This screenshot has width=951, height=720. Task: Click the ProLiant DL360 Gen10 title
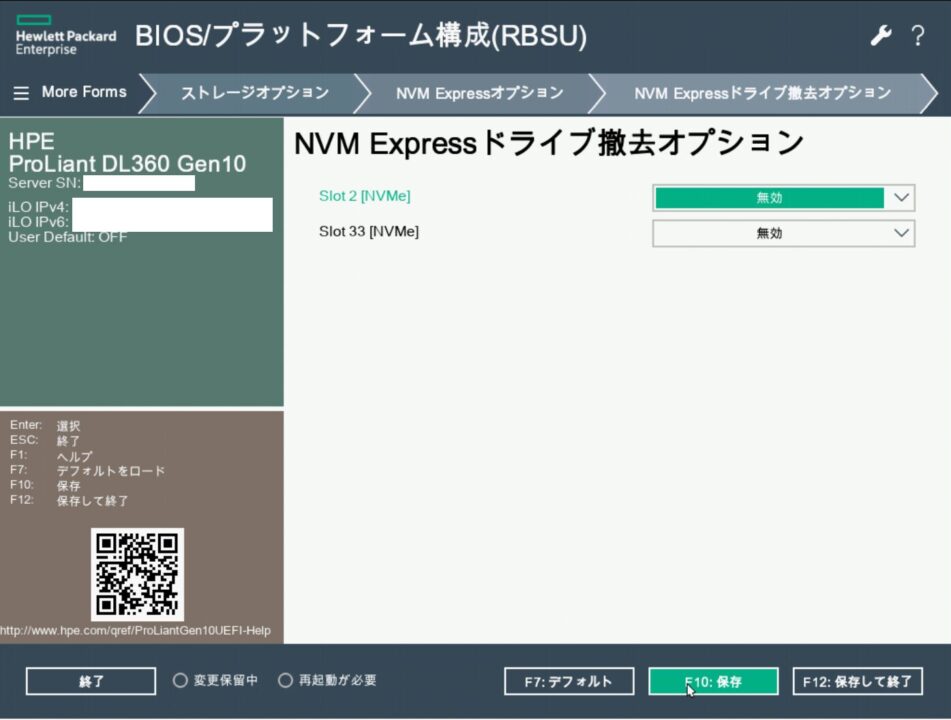pyautogui.click(x=127, y=164)
